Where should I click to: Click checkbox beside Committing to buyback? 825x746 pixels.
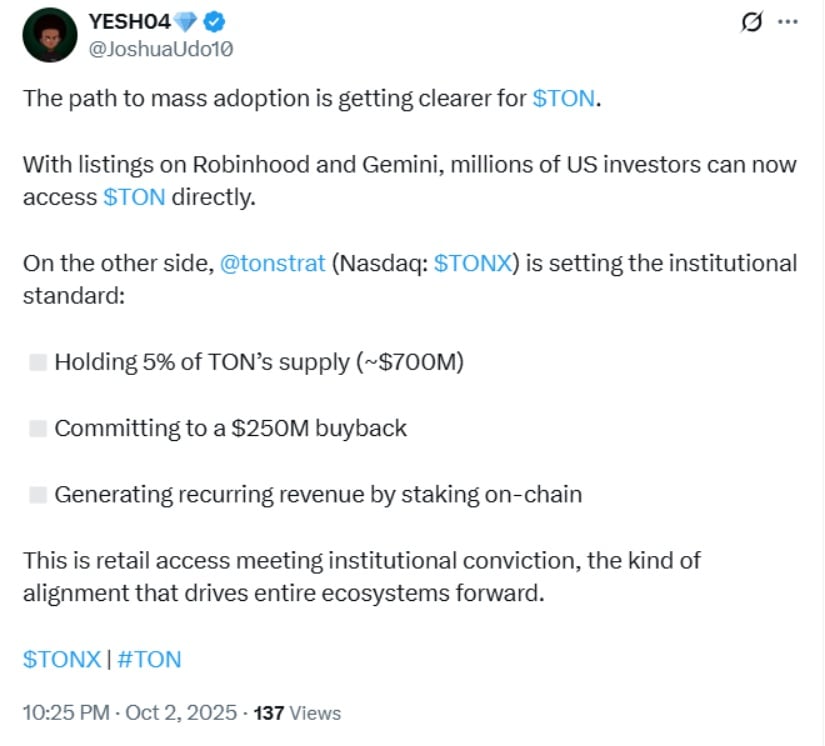(38, 429)
